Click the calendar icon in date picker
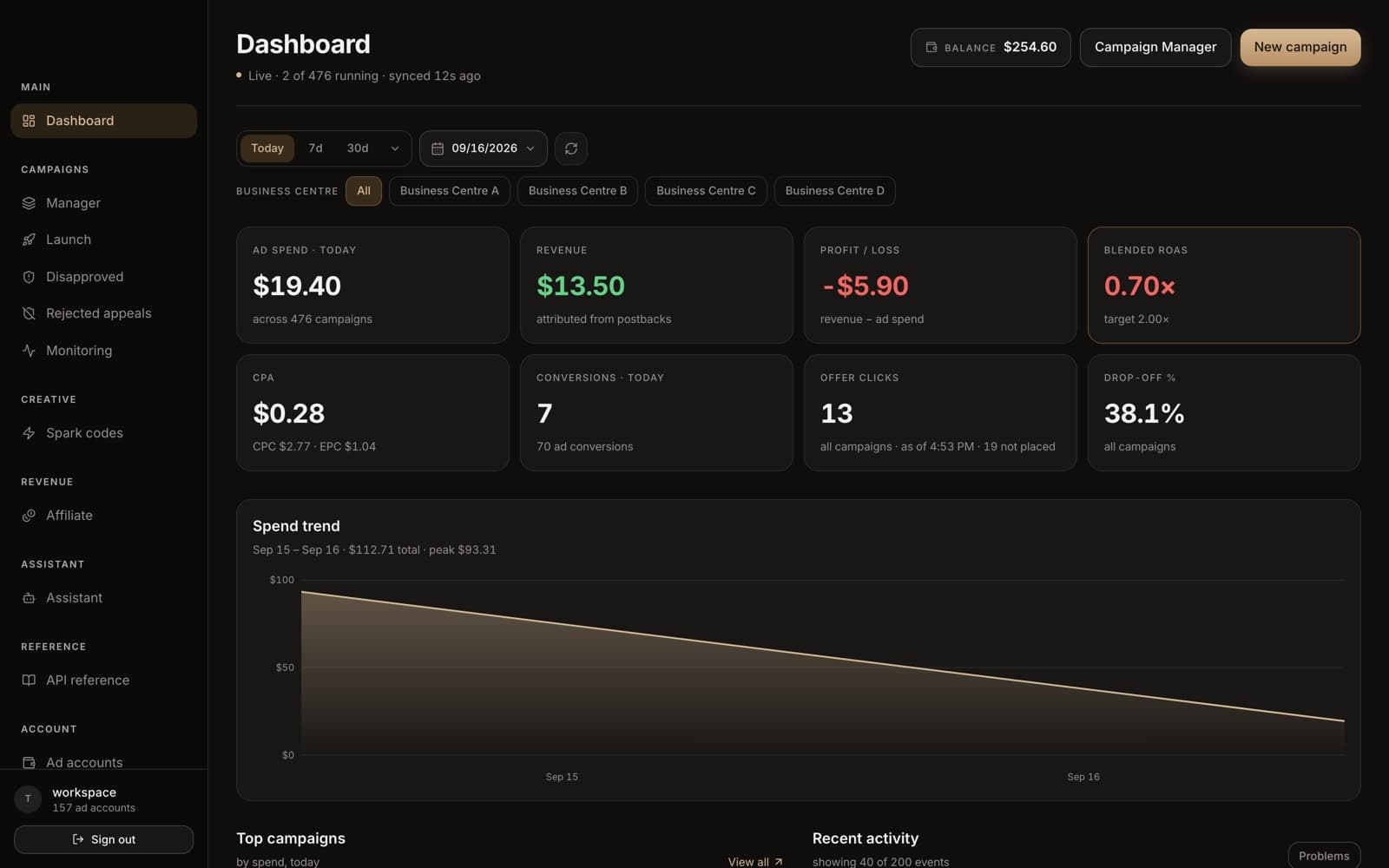1389x868 pixels. pos(438,148)
